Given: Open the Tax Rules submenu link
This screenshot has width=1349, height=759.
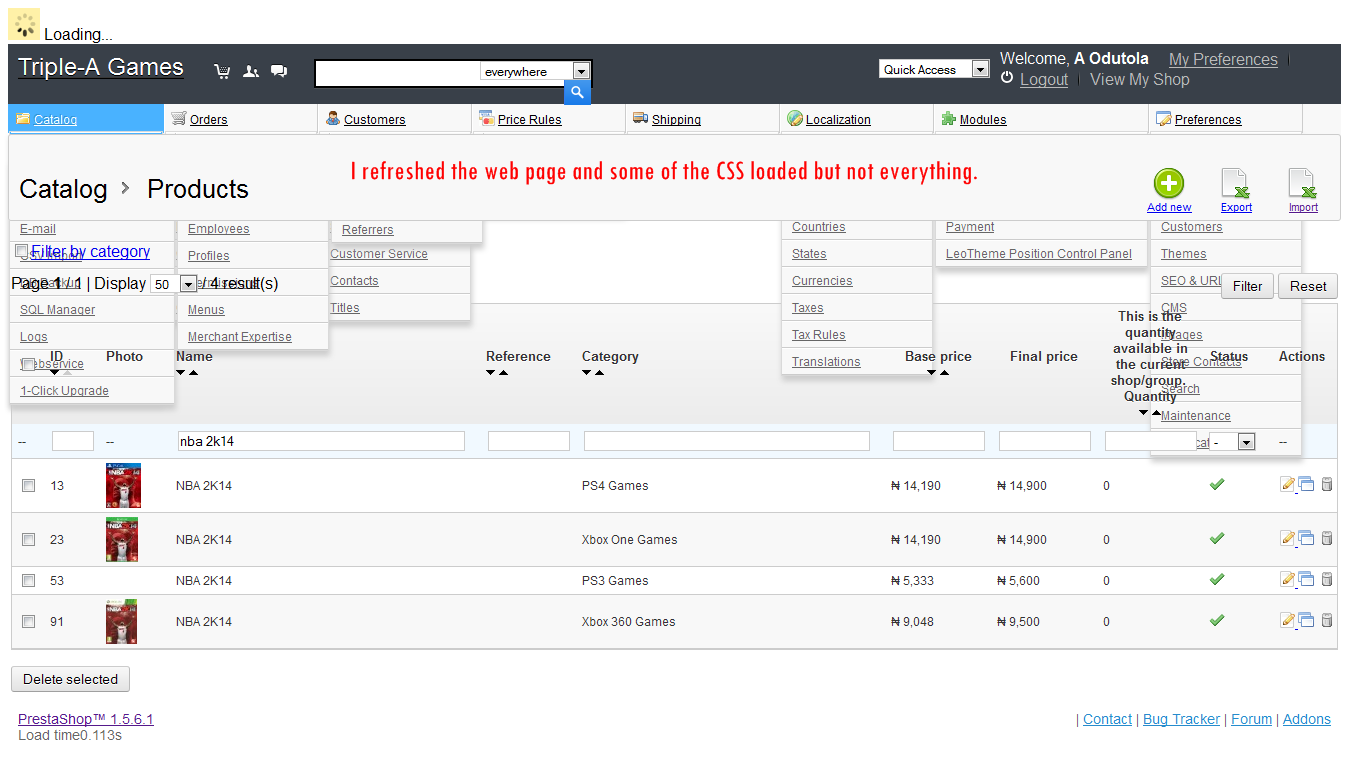Looking at the screenshot, I should pyautogui.click(x=819, y=335).
